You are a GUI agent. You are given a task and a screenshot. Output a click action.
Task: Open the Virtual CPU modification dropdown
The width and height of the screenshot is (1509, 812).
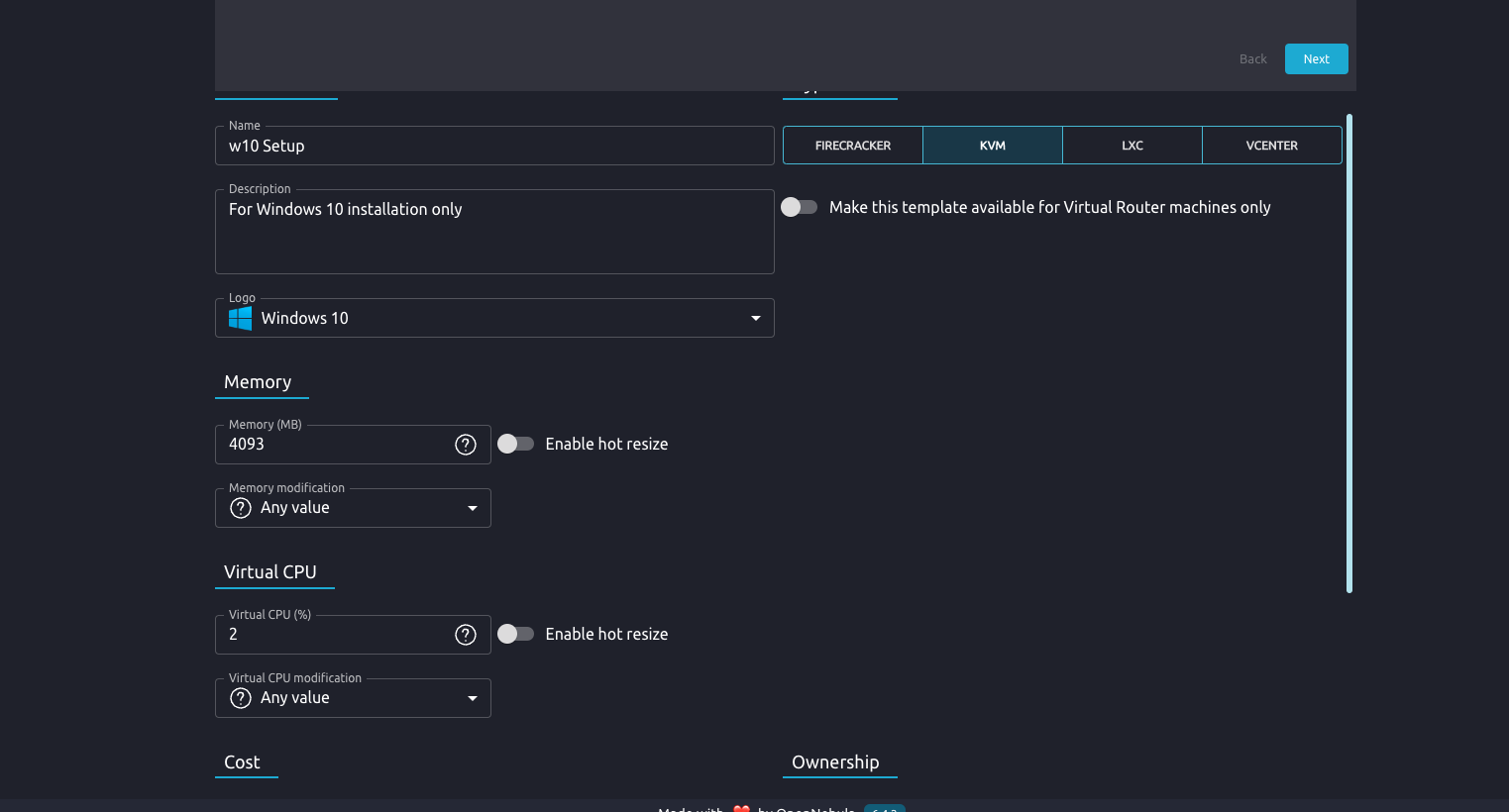coord(473,697)
